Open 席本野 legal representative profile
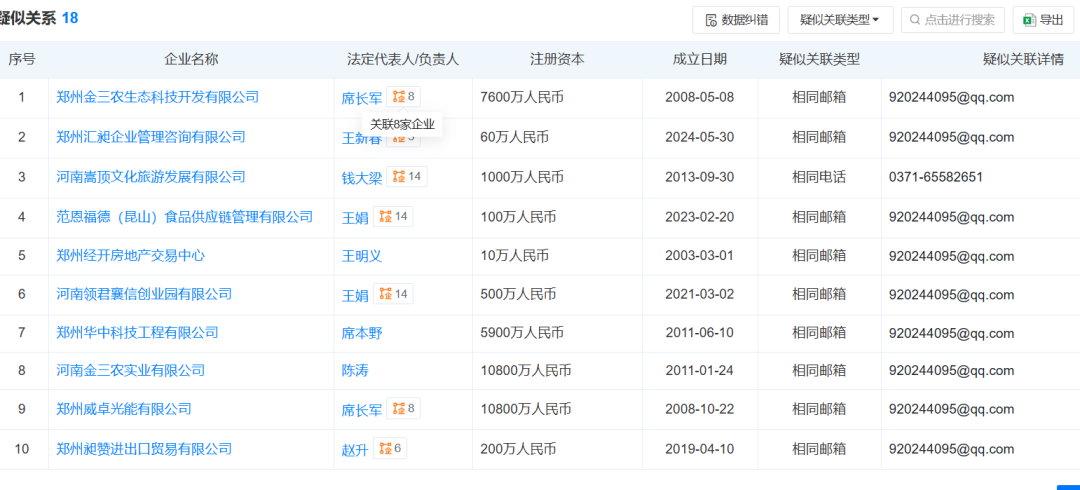1080x490 pixels. pyautogui.click(x=362, y=334)
